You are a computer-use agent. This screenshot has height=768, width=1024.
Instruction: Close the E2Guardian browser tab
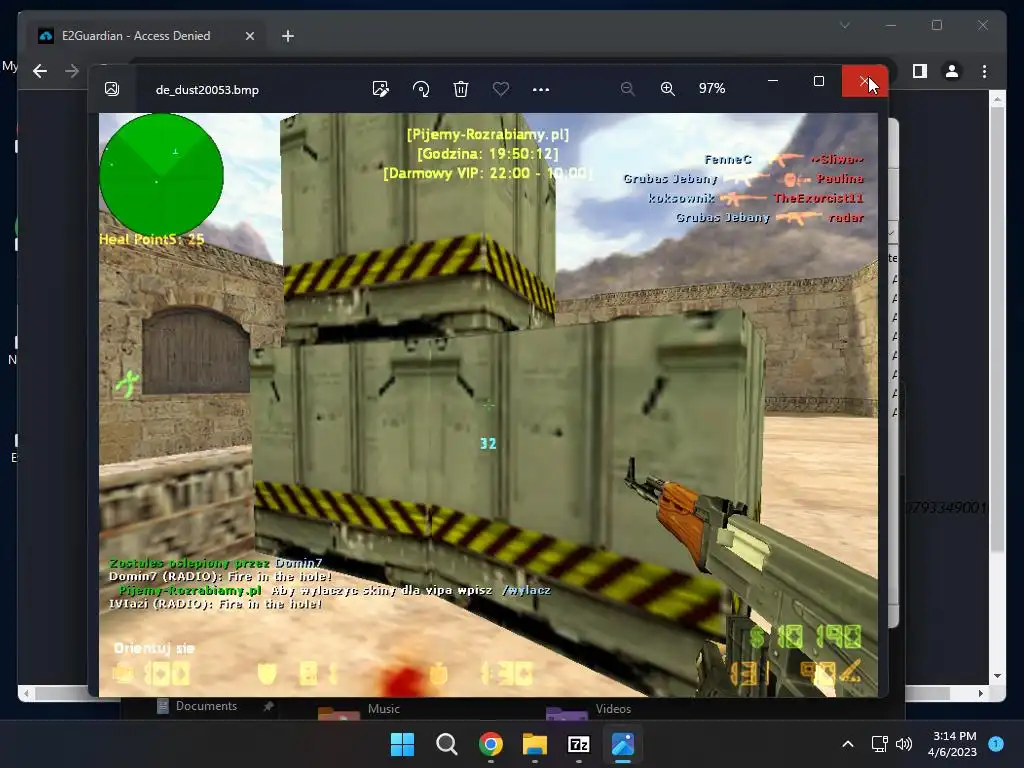click(249, 37)
